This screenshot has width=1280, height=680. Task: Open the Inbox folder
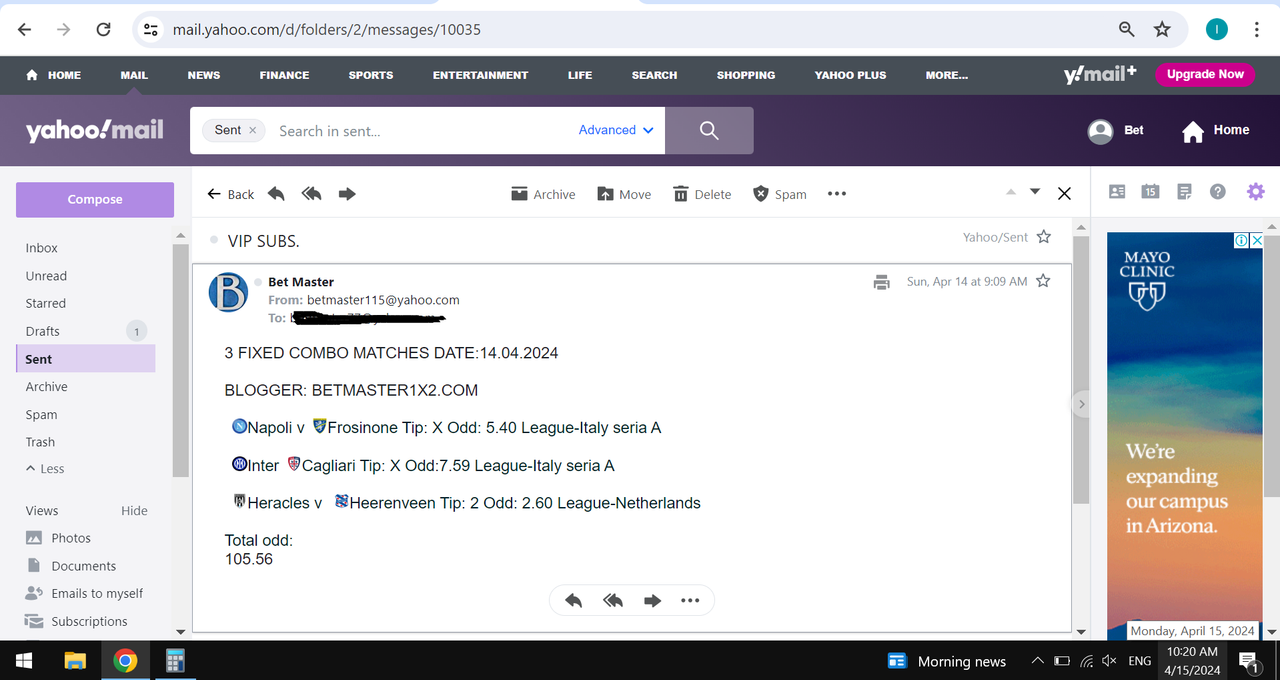[x=42, y=248]
